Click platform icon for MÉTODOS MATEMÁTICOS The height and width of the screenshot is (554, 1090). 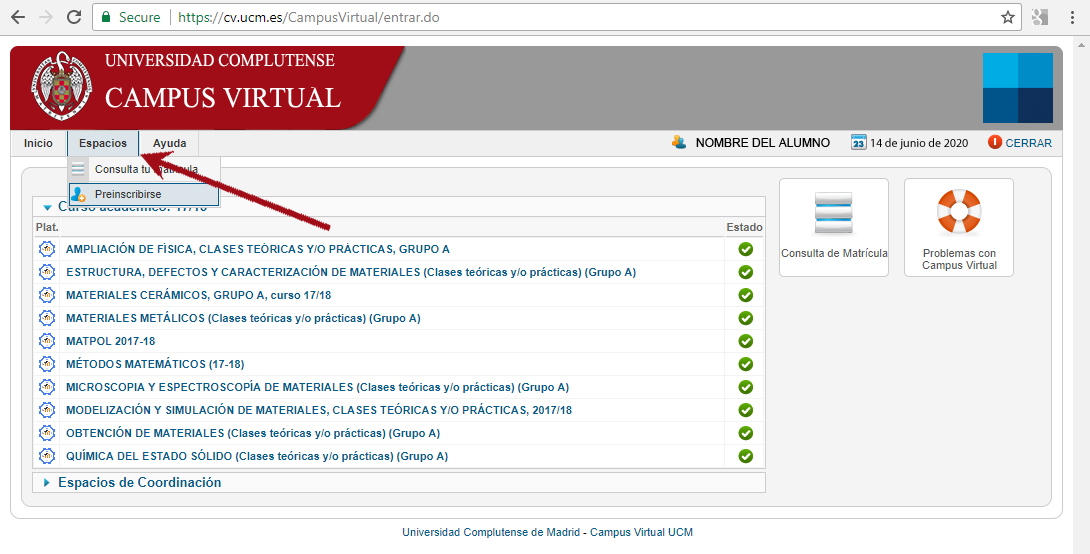click(47, 364)
